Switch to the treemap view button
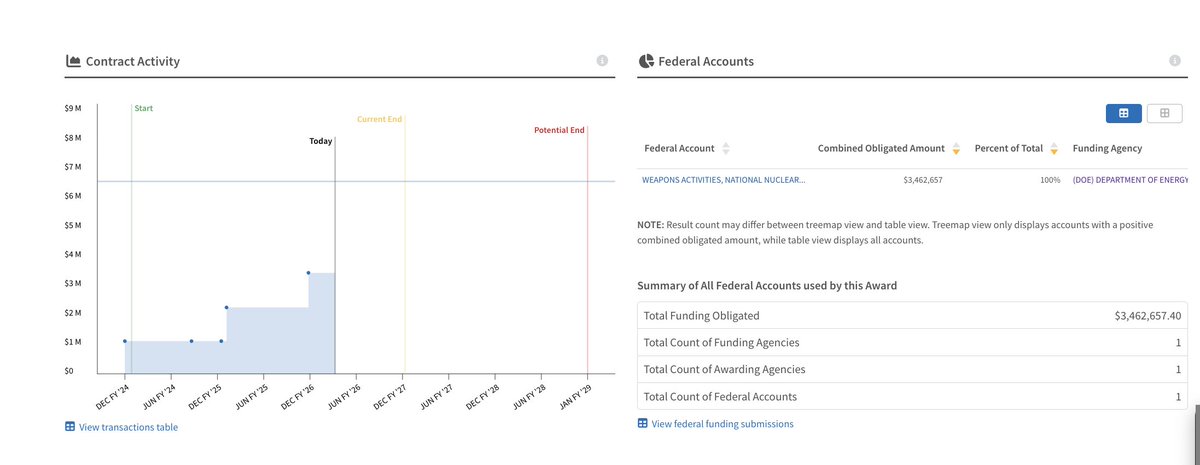Image resolution: width=1200 pixels, height=465 pixels. point(1164,114)
